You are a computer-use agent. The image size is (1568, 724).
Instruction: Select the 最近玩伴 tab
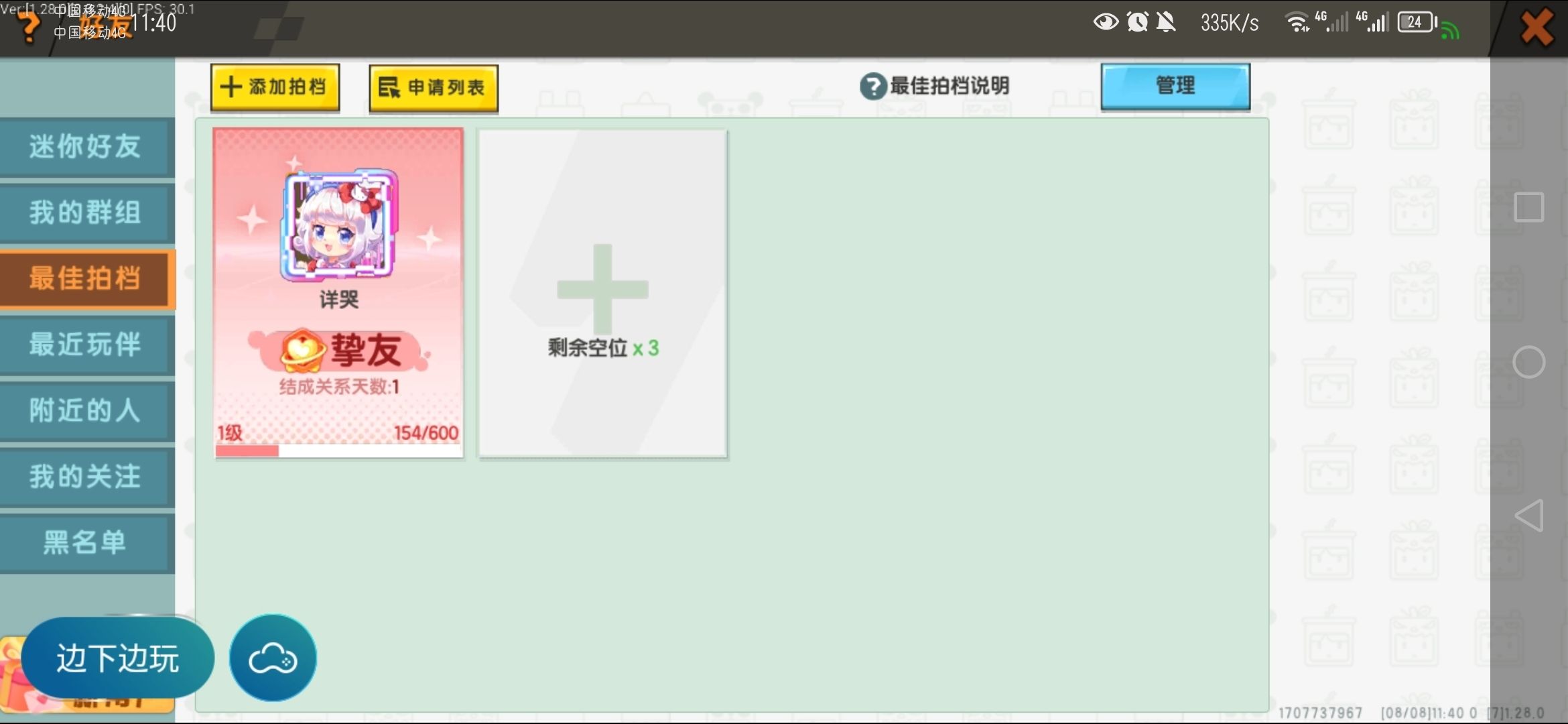click(86, 345)
